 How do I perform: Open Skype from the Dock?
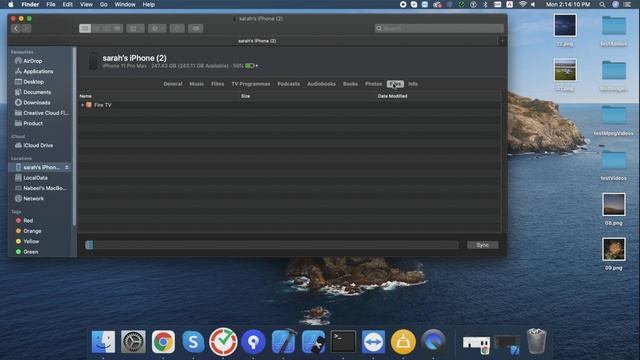(193, 342)
